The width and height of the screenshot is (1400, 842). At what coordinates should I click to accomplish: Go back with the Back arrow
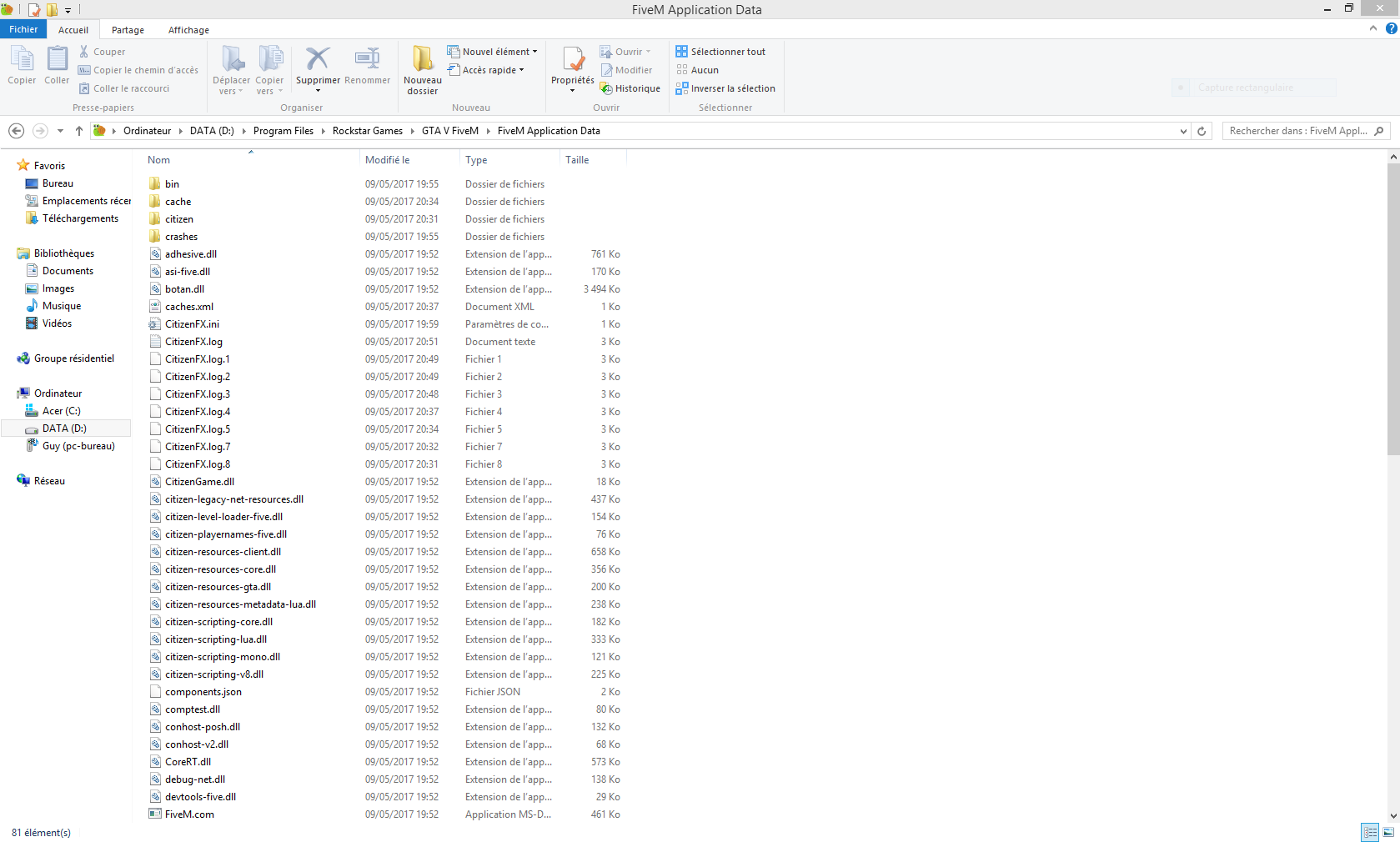coord(16,131)
